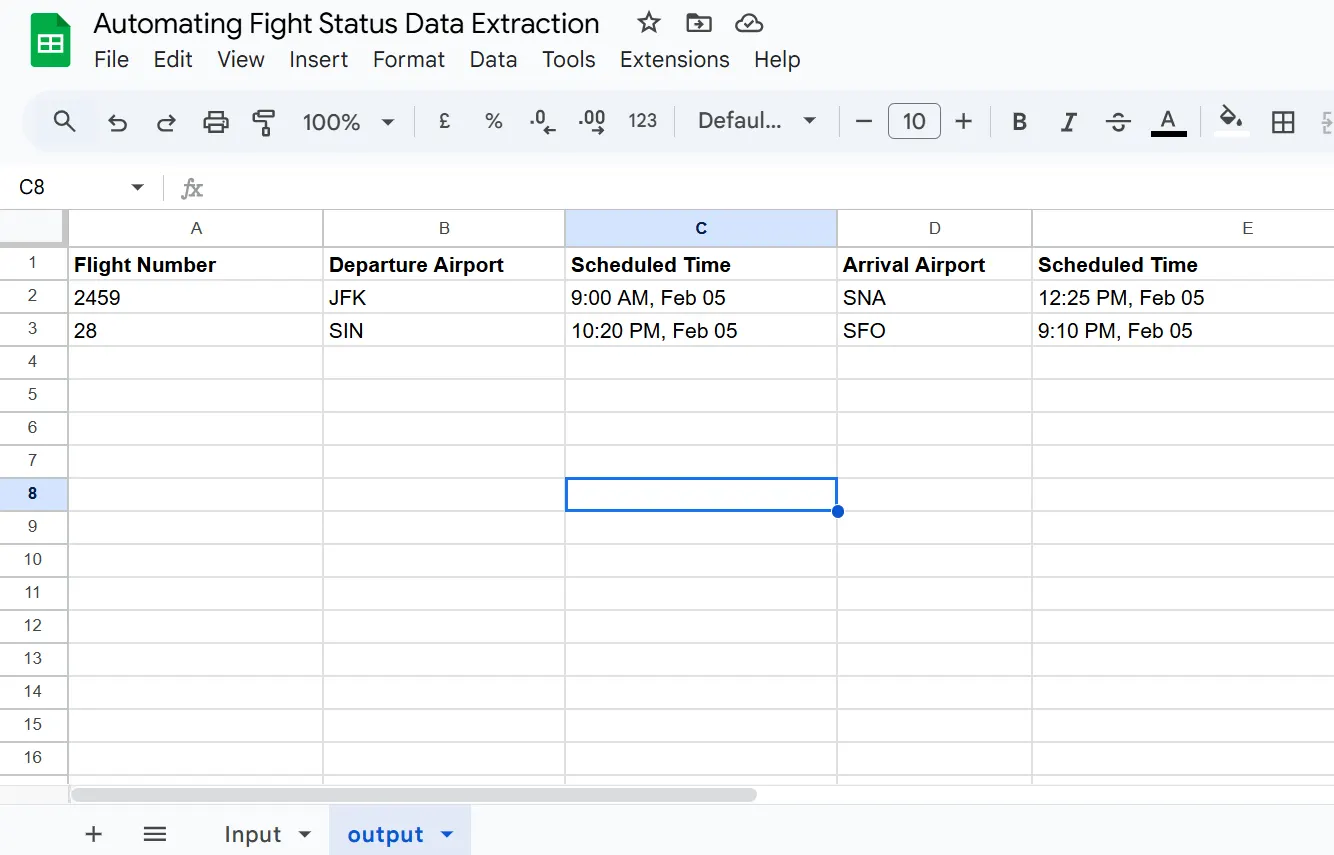Click into the formula bar

[x=770, y=187]
